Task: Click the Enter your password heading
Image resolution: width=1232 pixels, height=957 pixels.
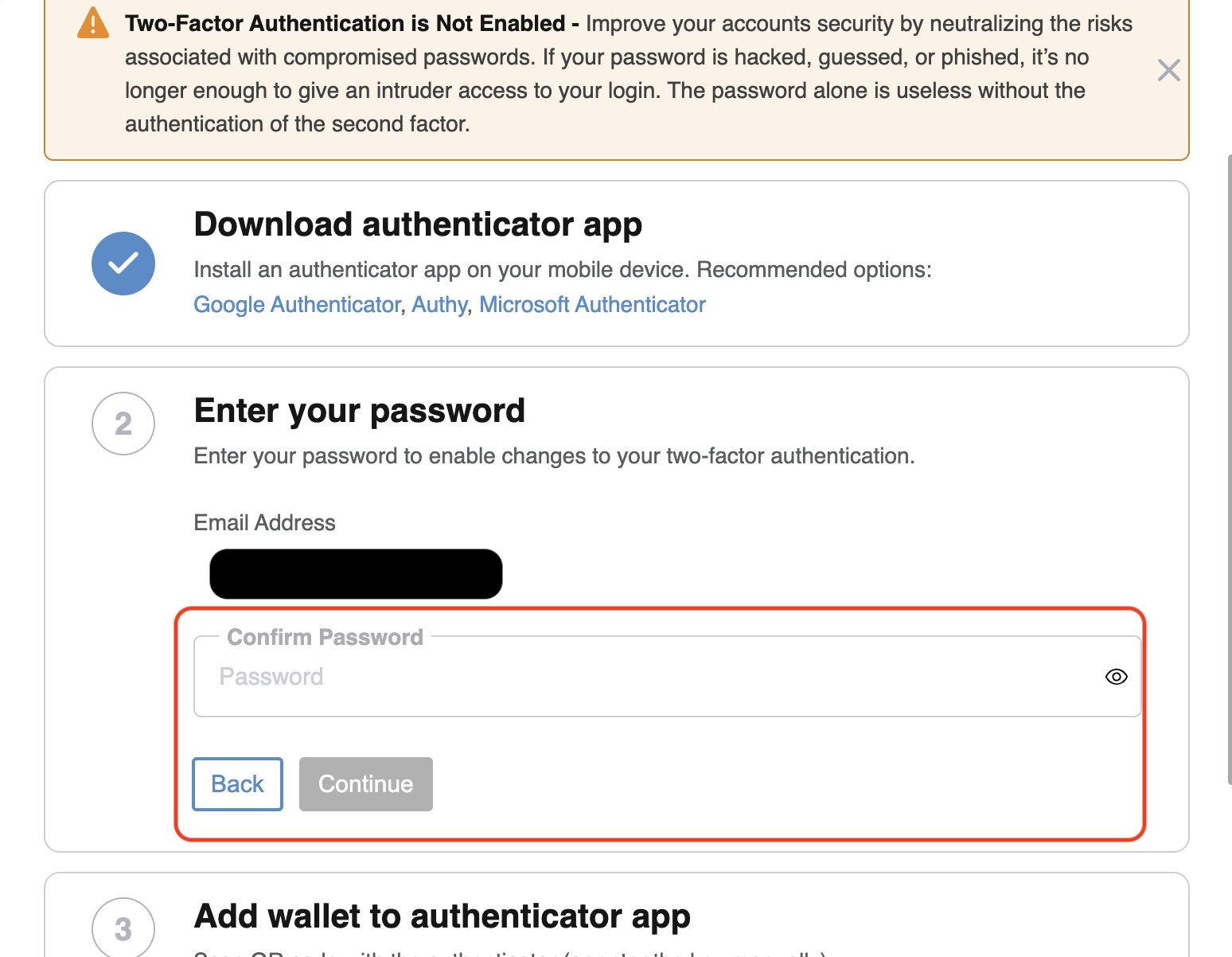Action: (360, 411)
